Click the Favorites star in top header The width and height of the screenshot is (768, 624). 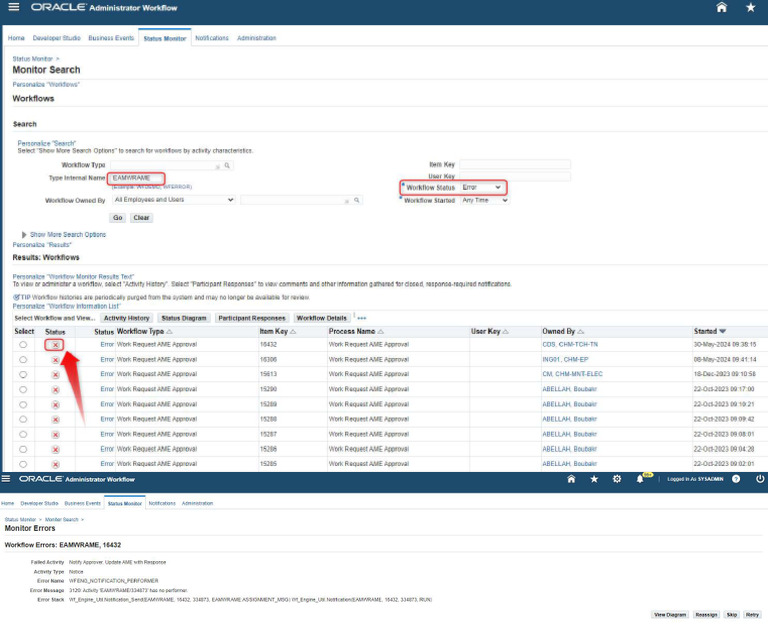click(750, 7)
